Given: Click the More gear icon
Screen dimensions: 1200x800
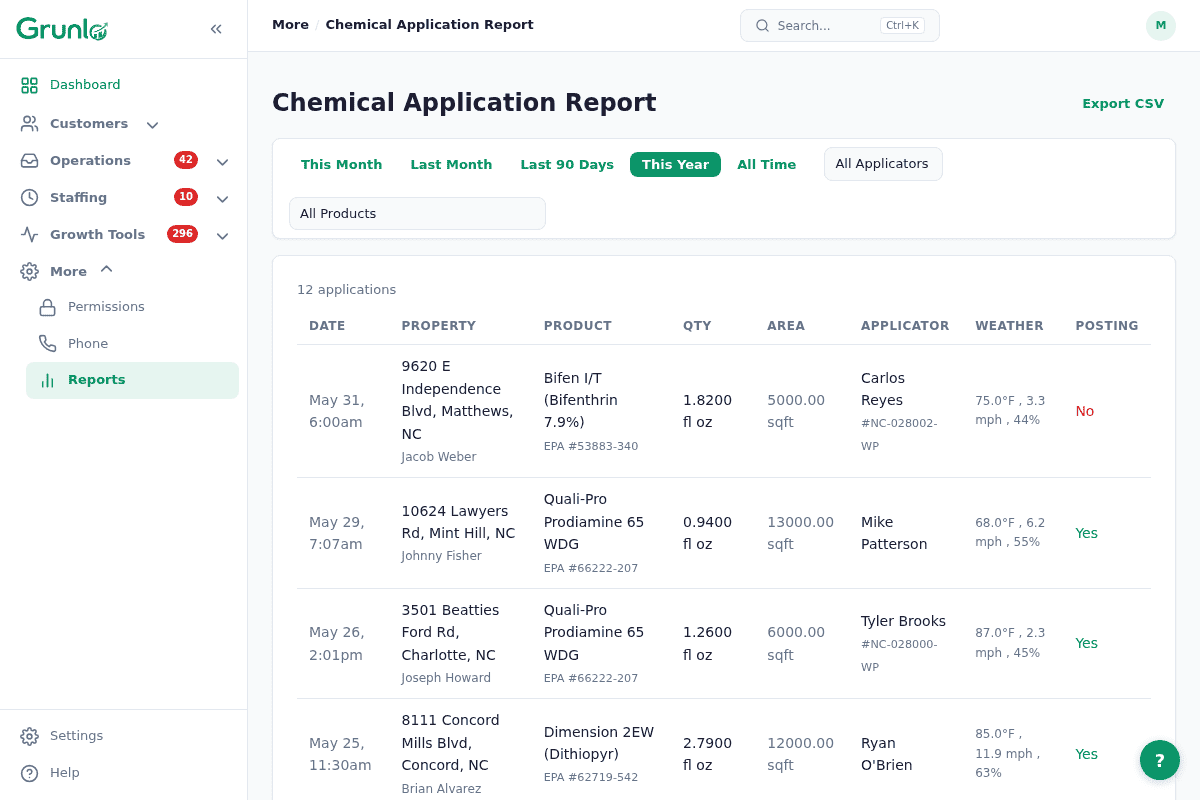Looking at the screenshot, I should 30,272.
